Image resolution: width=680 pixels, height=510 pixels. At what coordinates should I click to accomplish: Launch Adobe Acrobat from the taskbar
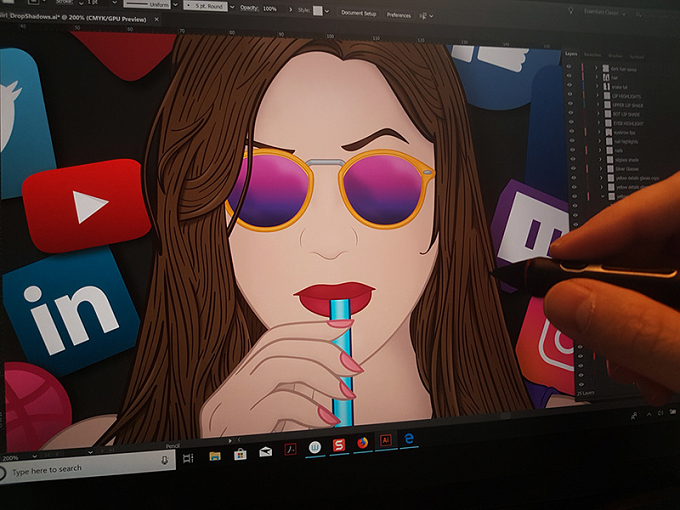pos(290,449)
